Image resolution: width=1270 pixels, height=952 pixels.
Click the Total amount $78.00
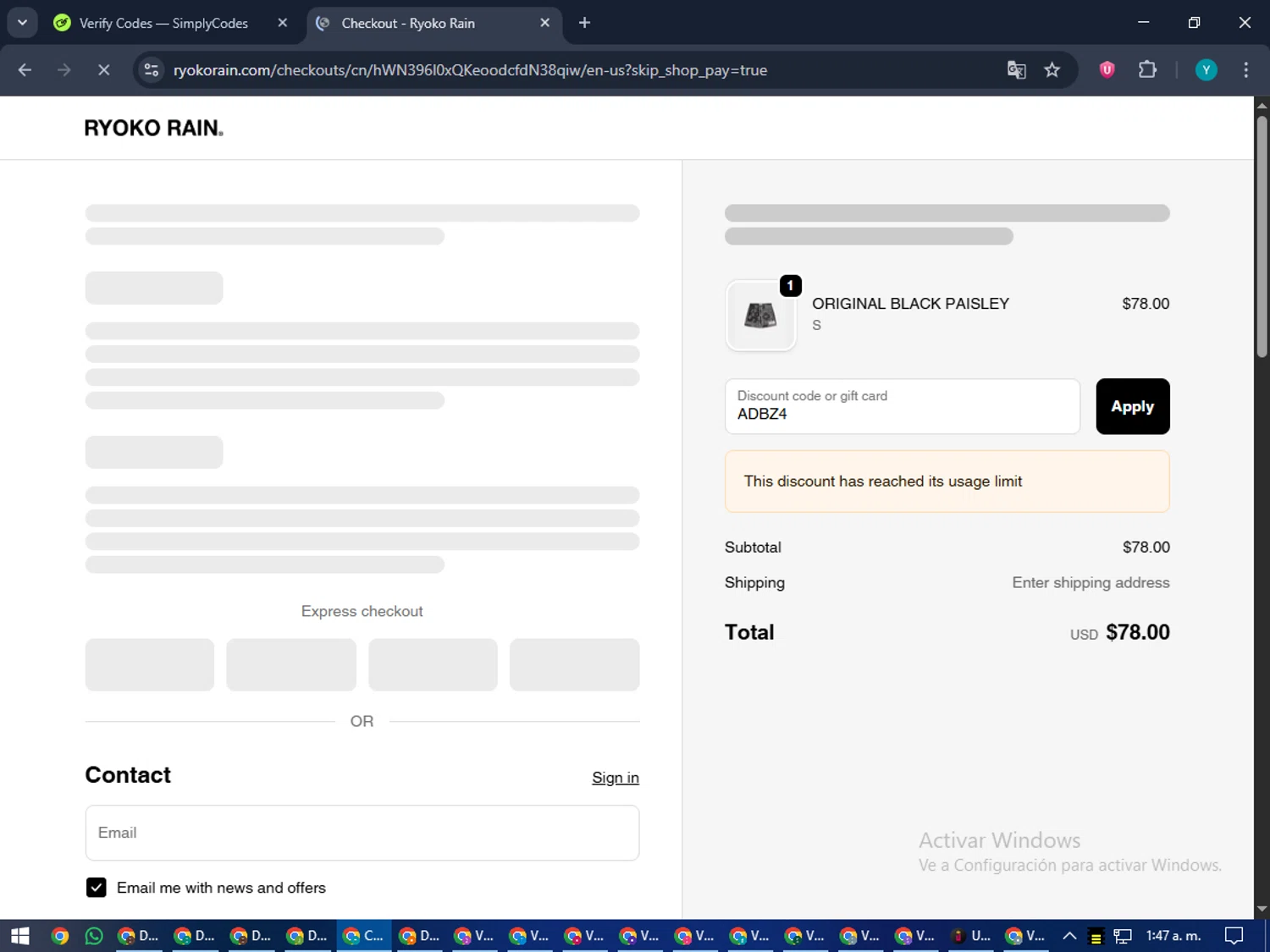1137,632
